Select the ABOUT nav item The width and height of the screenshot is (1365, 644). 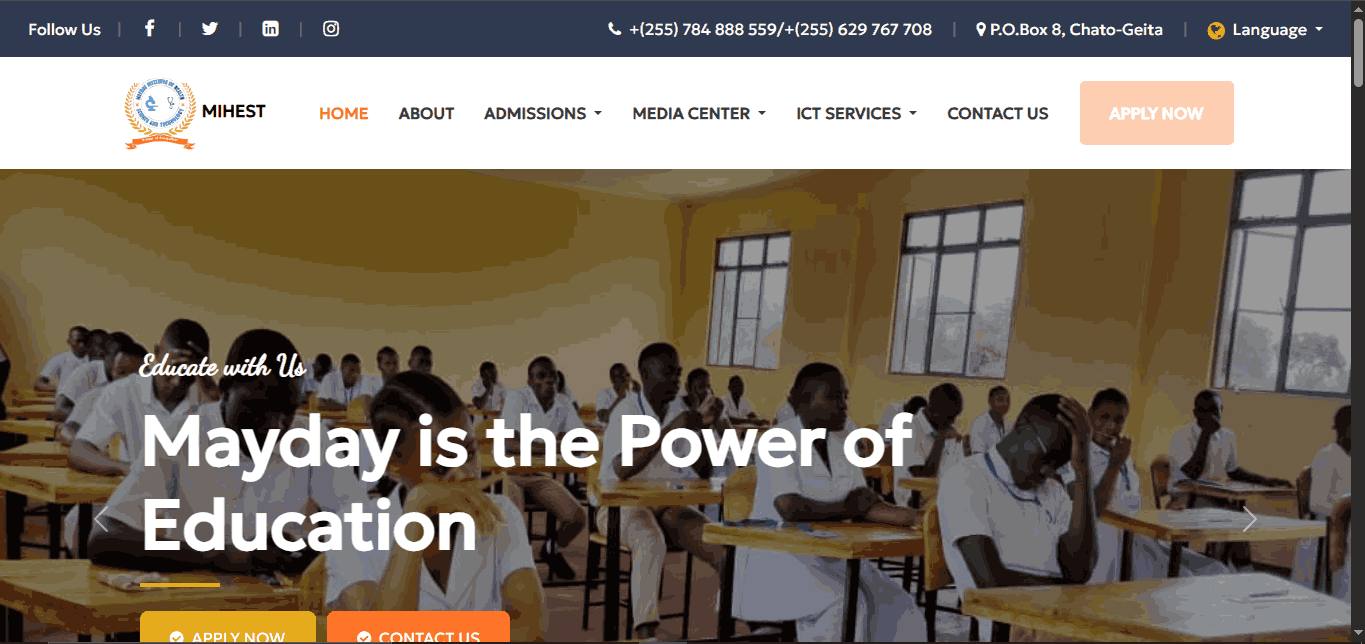click(x=426, y=113)
